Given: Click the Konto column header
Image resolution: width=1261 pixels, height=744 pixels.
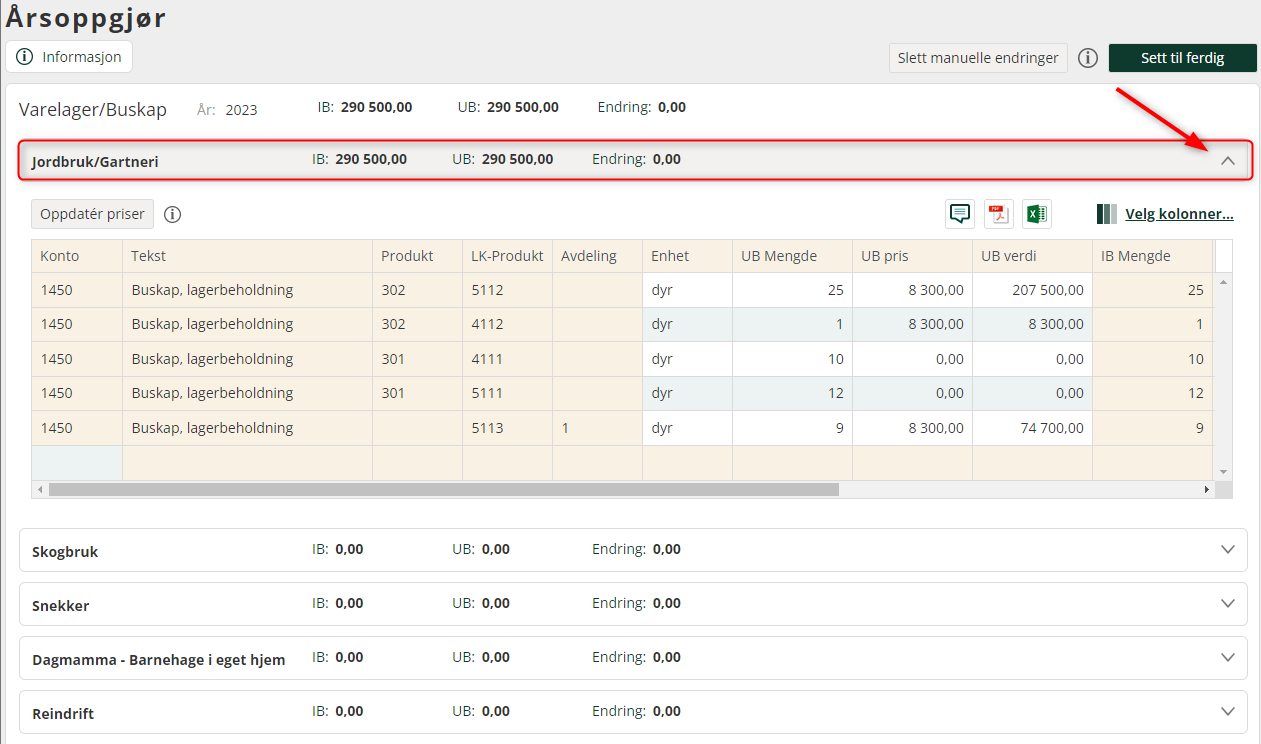Looking at the screenshot, I should pyautogui.click(x=77, y=256).
